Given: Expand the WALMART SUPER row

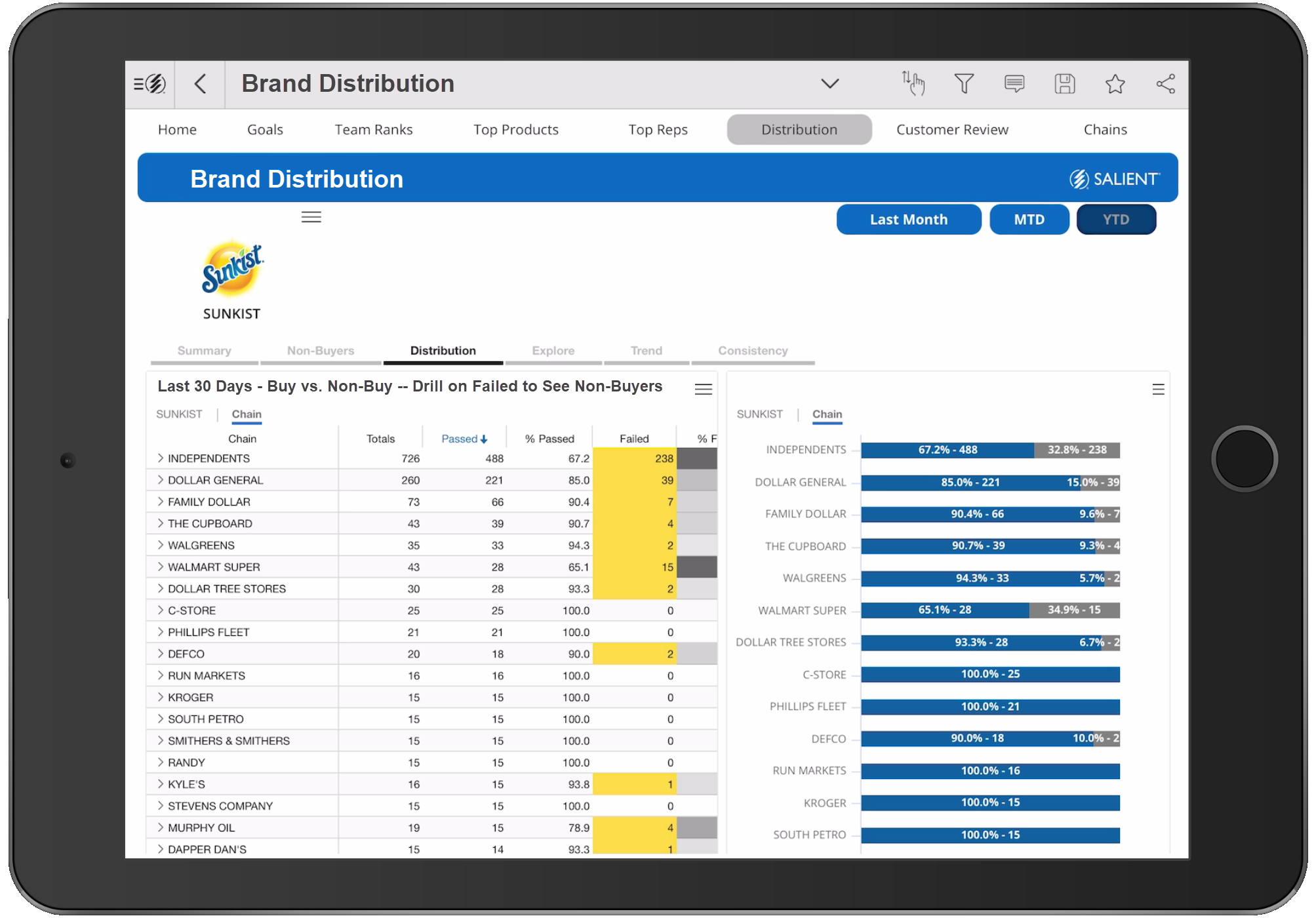Looking at the screenshot, I should 160,567.
